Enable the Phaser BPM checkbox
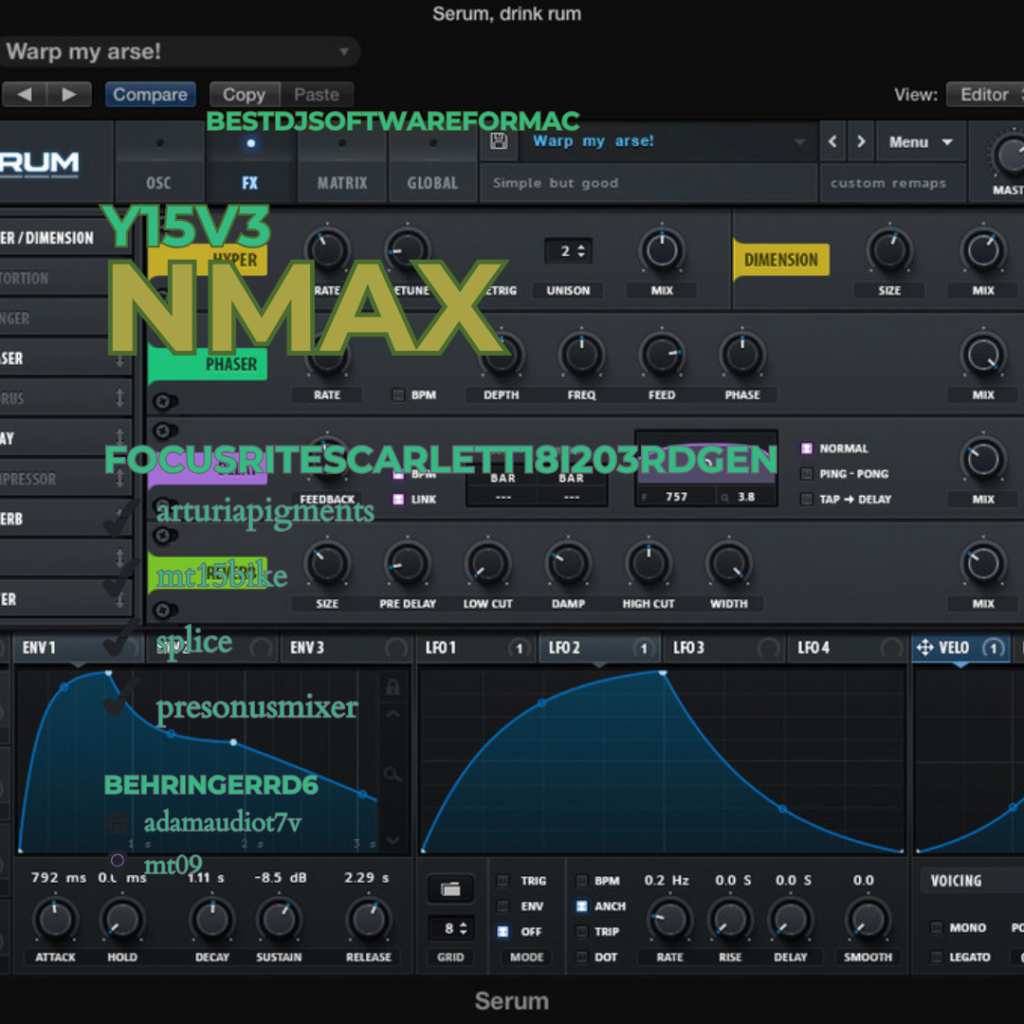The width and height of the screenshot is (1024, 1024). pyautogui.click(x=398, y=394)
